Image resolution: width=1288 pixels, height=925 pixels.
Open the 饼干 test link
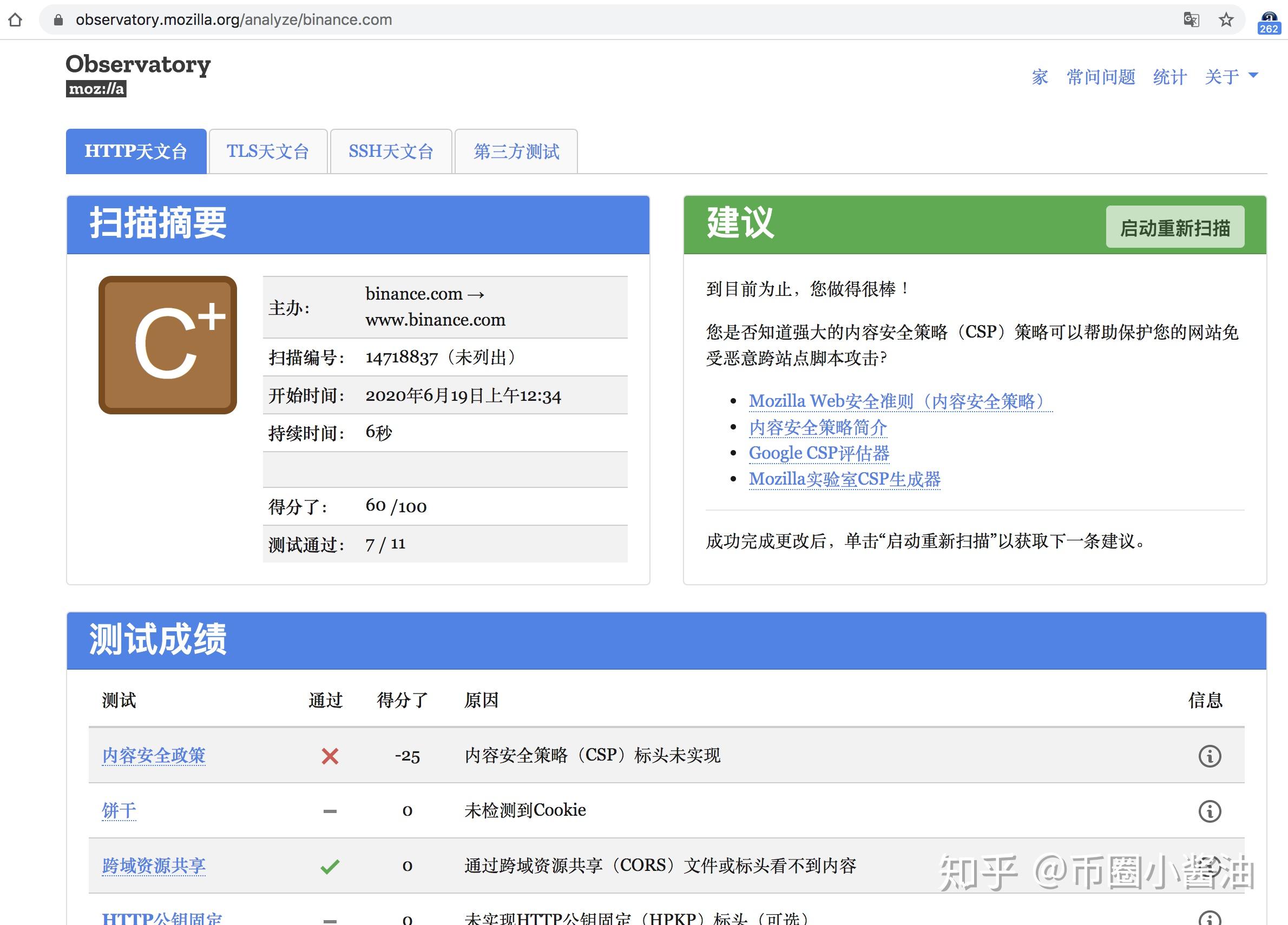[119, 810]
